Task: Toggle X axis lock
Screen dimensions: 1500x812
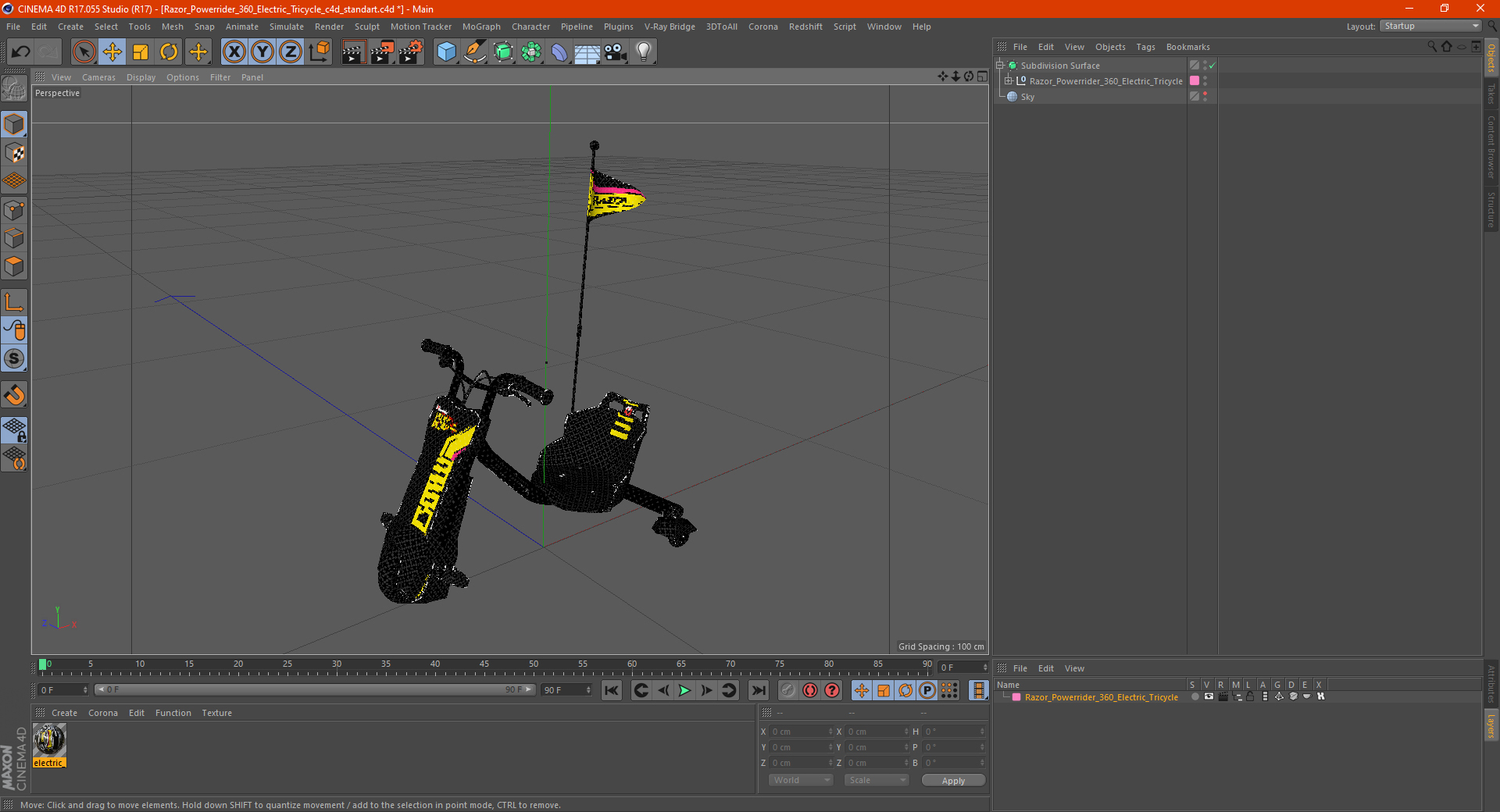Action: 234,52
